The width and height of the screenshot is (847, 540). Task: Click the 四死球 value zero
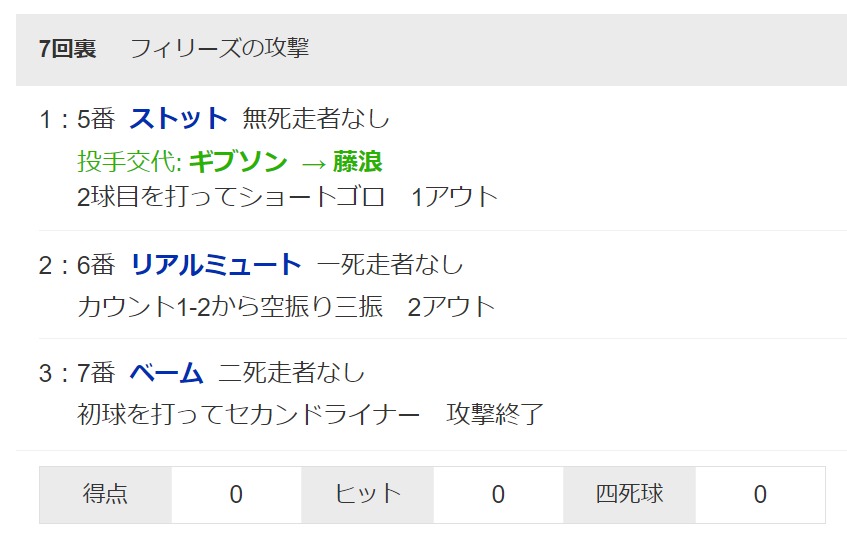[760, 495]
